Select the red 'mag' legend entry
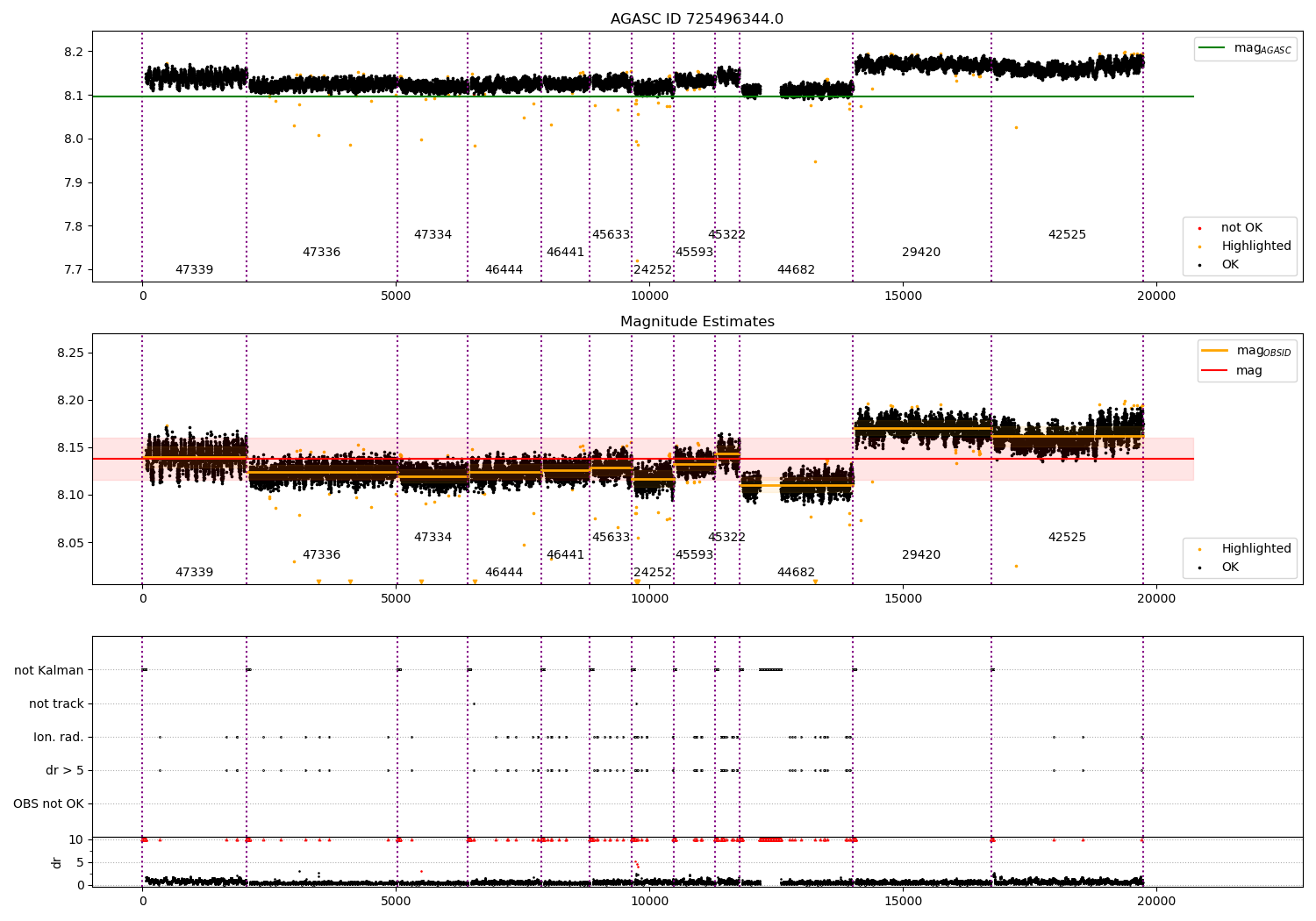1316x921 pixels. pos(1232,370)
